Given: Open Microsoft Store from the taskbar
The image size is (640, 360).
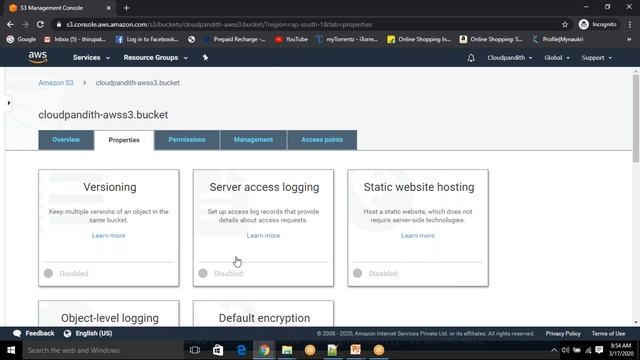Looking at the screenshot, I should point(218,350).
